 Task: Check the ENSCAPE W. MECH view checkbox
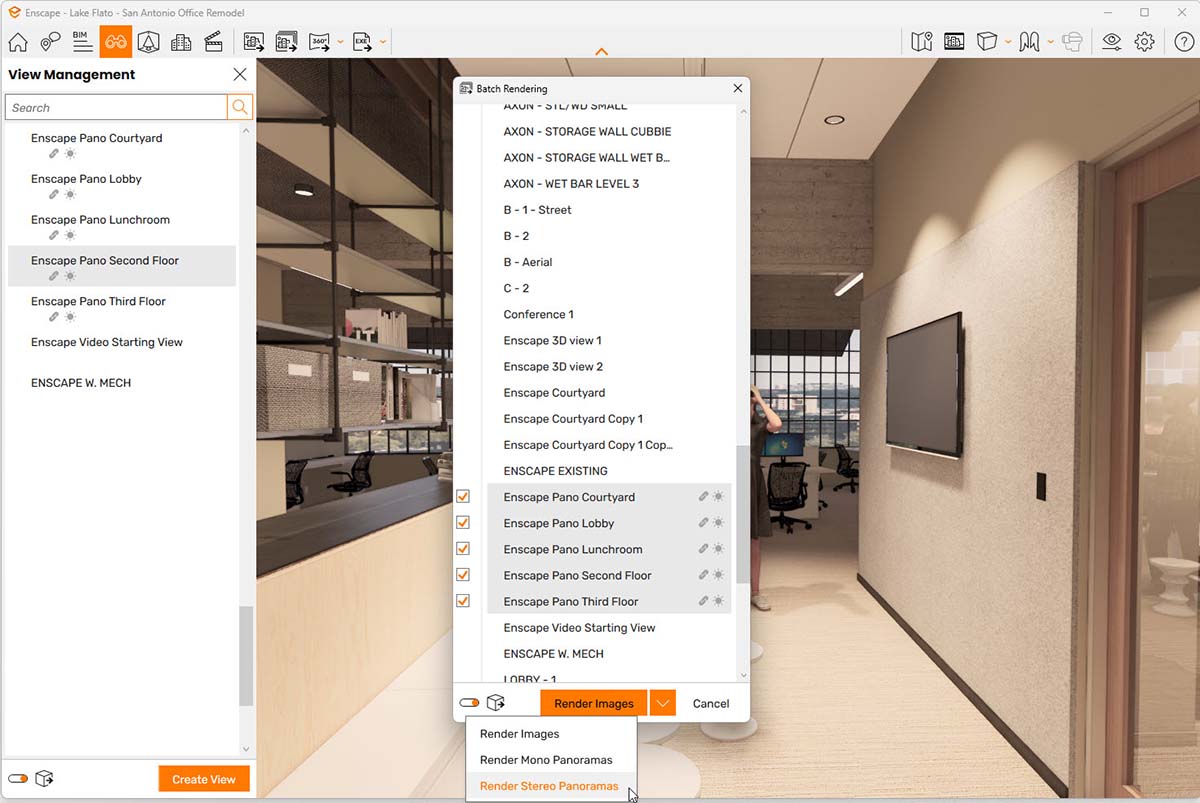(x=463, y=653)
